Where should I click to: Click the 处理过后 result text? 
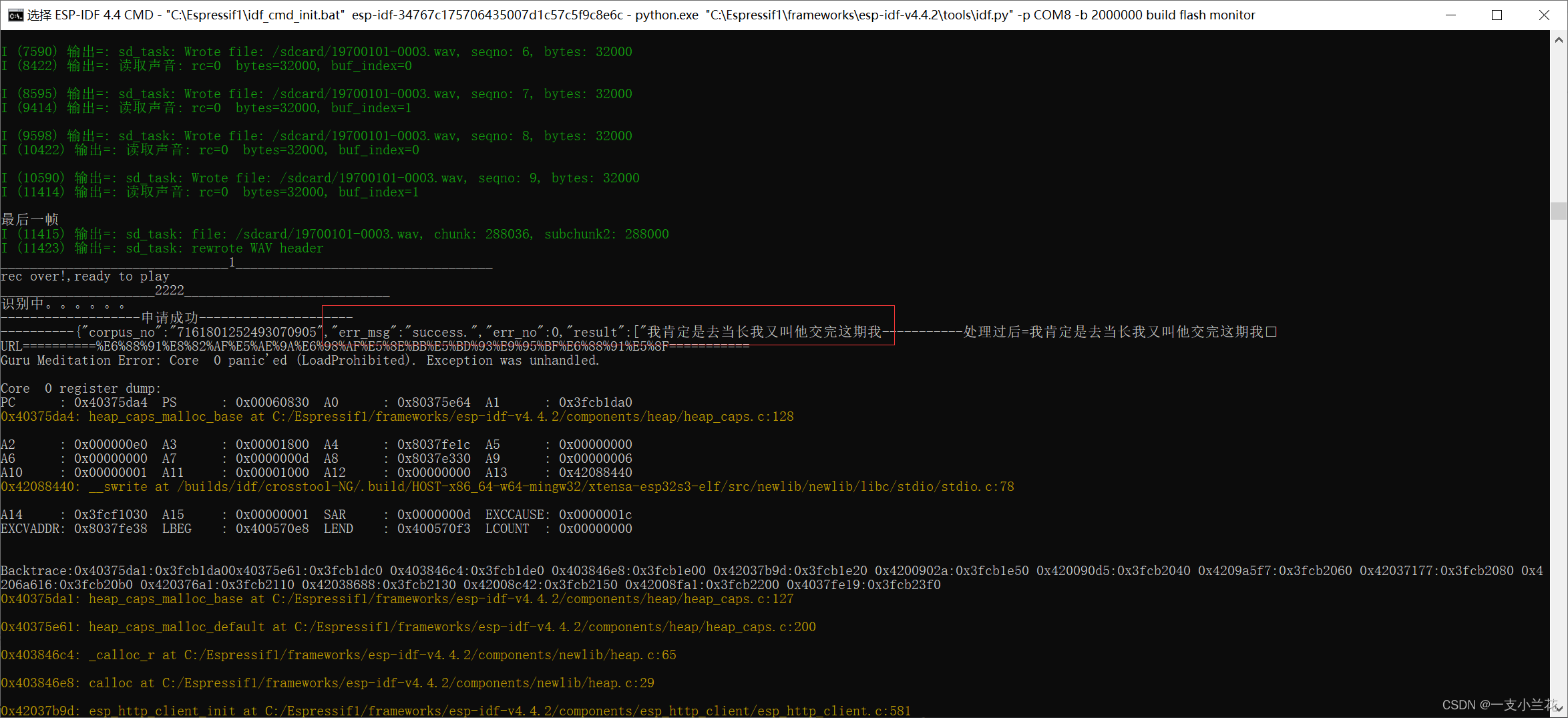1120,332
